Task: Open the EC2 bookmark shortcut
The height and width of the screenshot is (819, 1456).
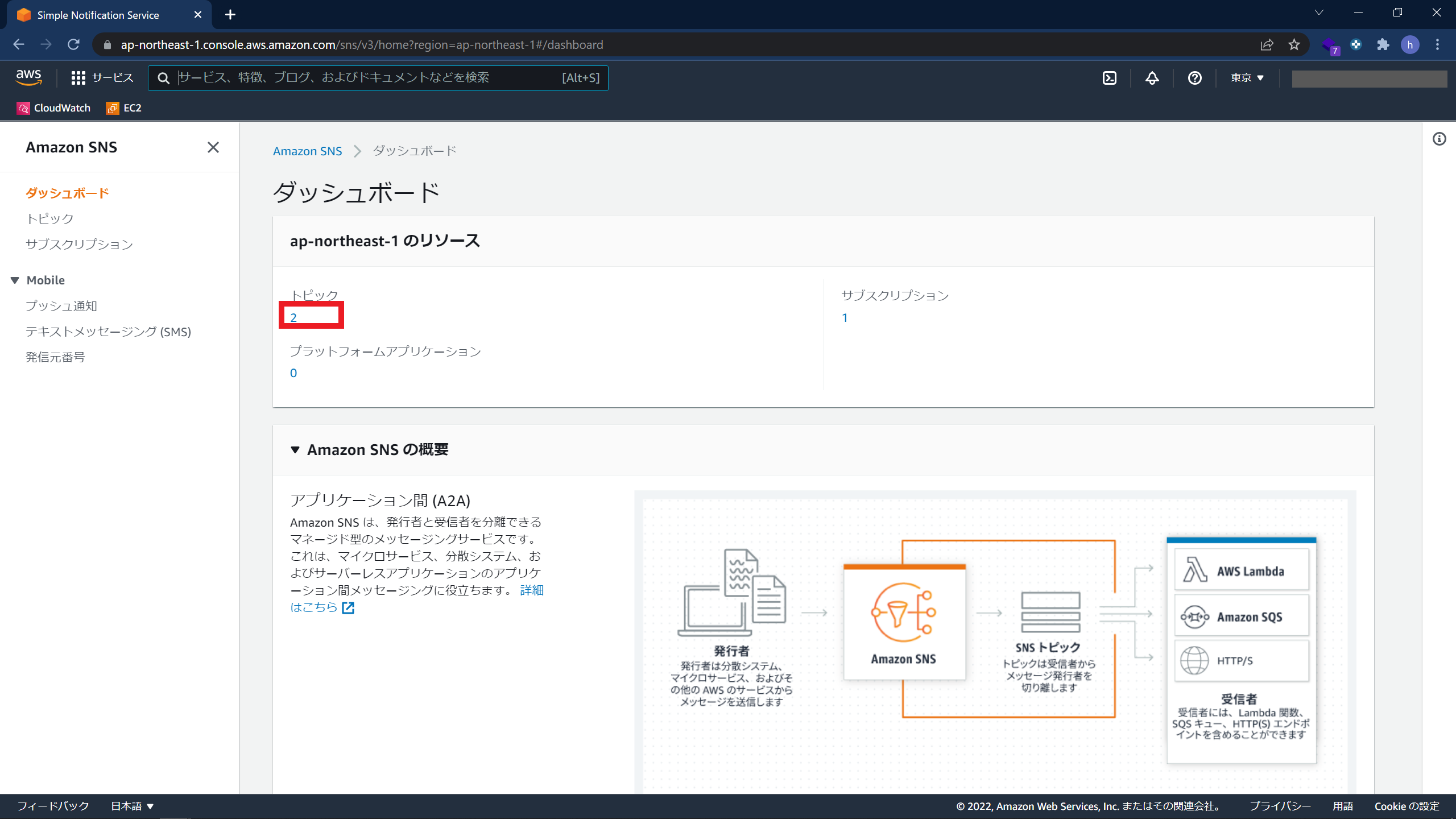Action: (x=124, y=108)
